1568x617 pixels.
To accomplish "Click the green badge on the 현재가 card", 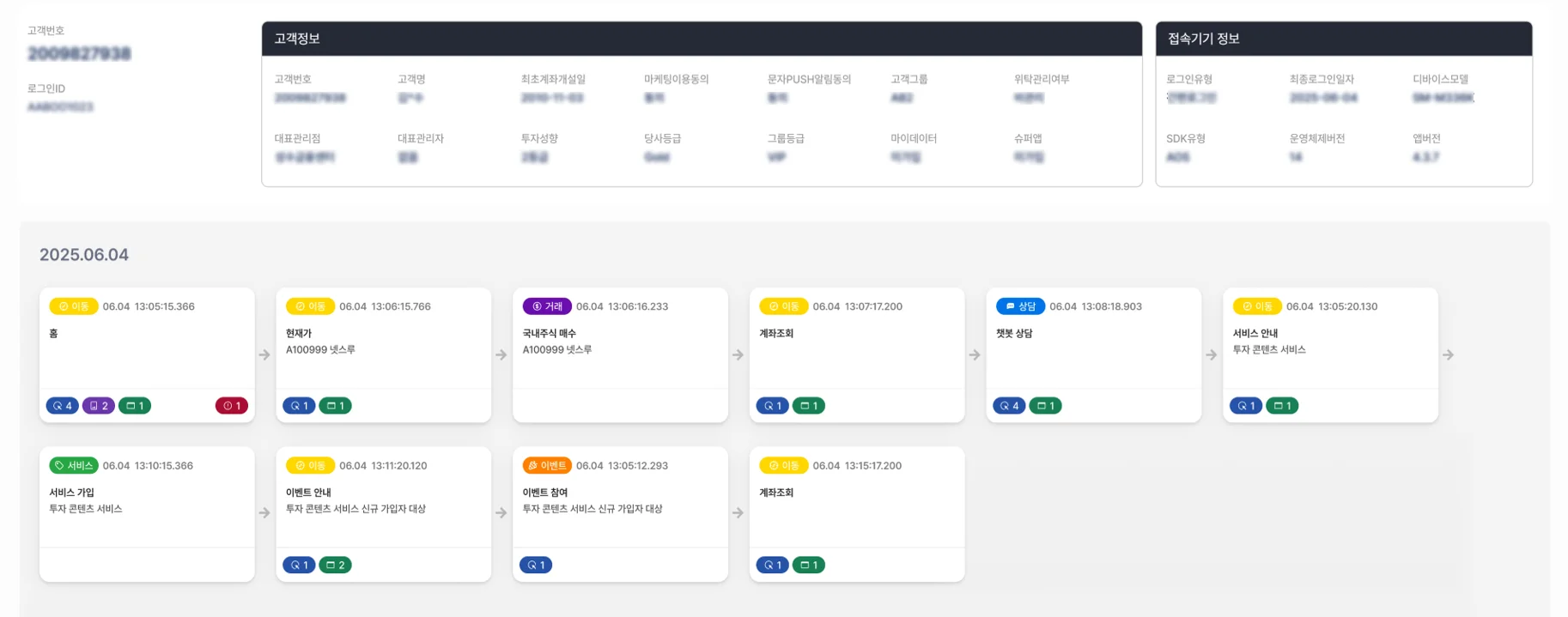I will pyautogui.click(x=335, y=406).
